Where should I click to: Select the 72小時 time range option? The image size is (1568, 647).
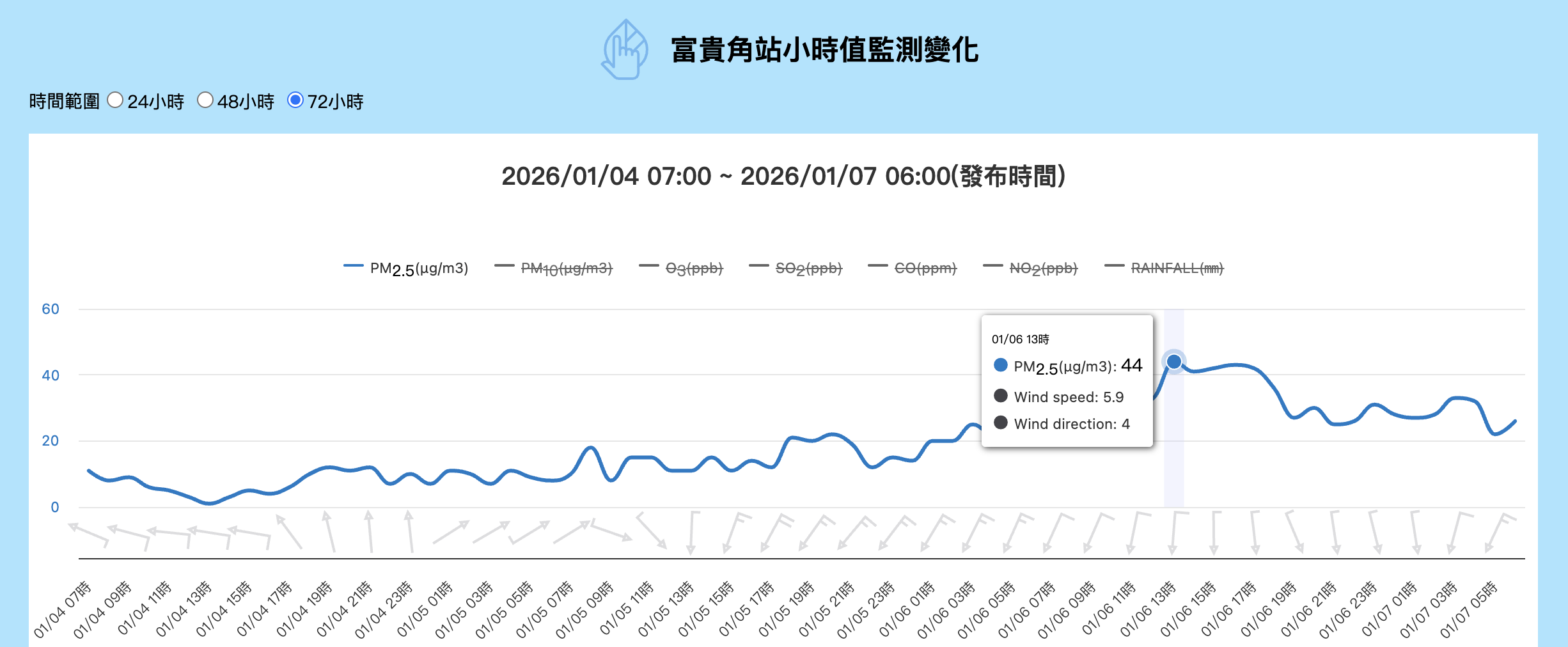296,100
